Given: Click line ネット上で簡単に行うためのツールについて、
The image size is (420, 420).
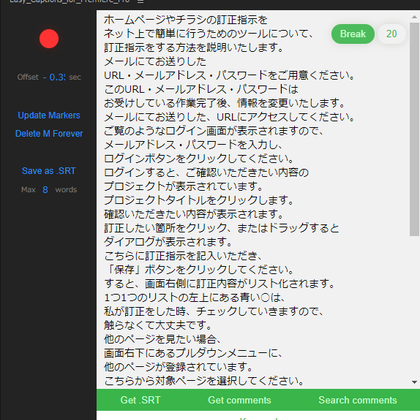Looking at the screenshot, I should pyautogui.click(x=209, y=34).
